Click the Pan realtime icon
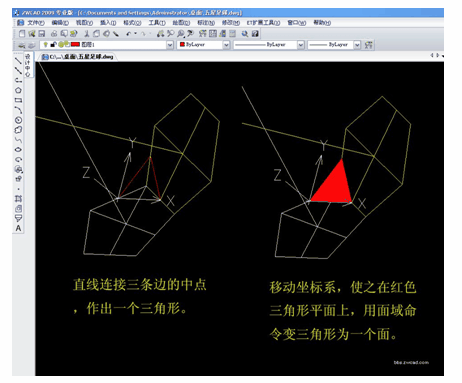 click(161, 34)
